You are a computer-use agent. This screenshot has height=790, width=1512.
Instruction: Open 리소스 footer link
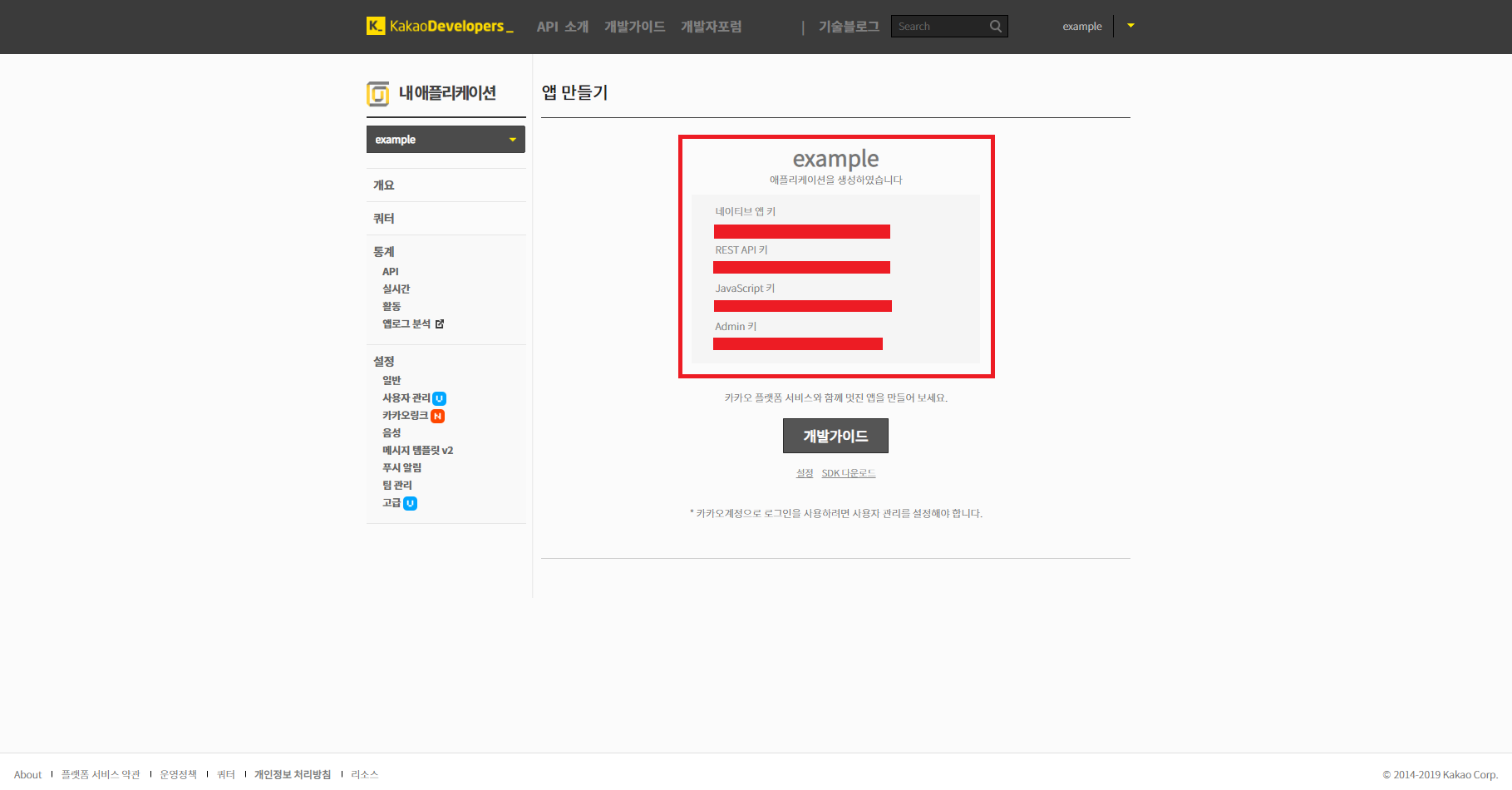tap(365, 775)
